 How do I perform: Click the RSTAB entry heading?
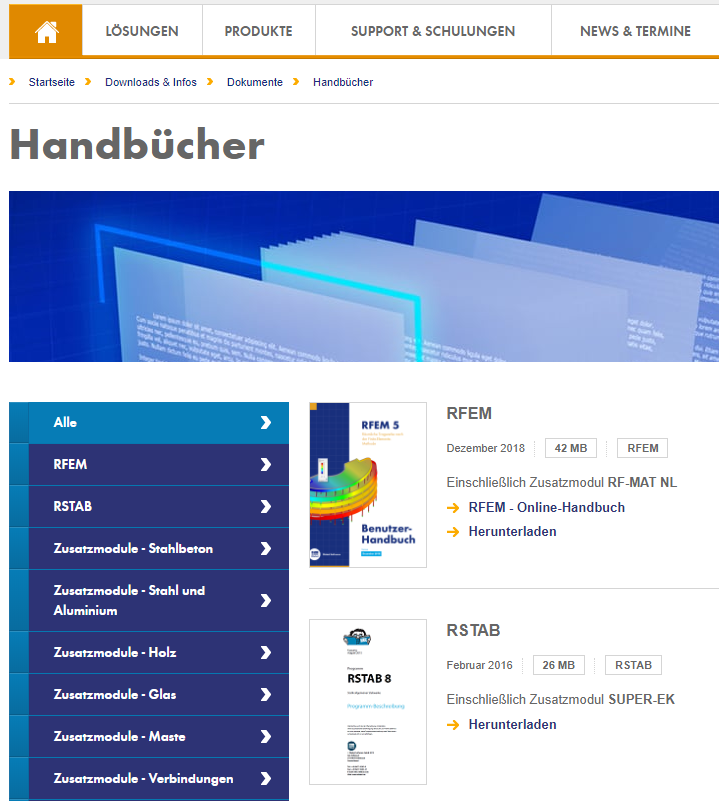tap(473, 630)
